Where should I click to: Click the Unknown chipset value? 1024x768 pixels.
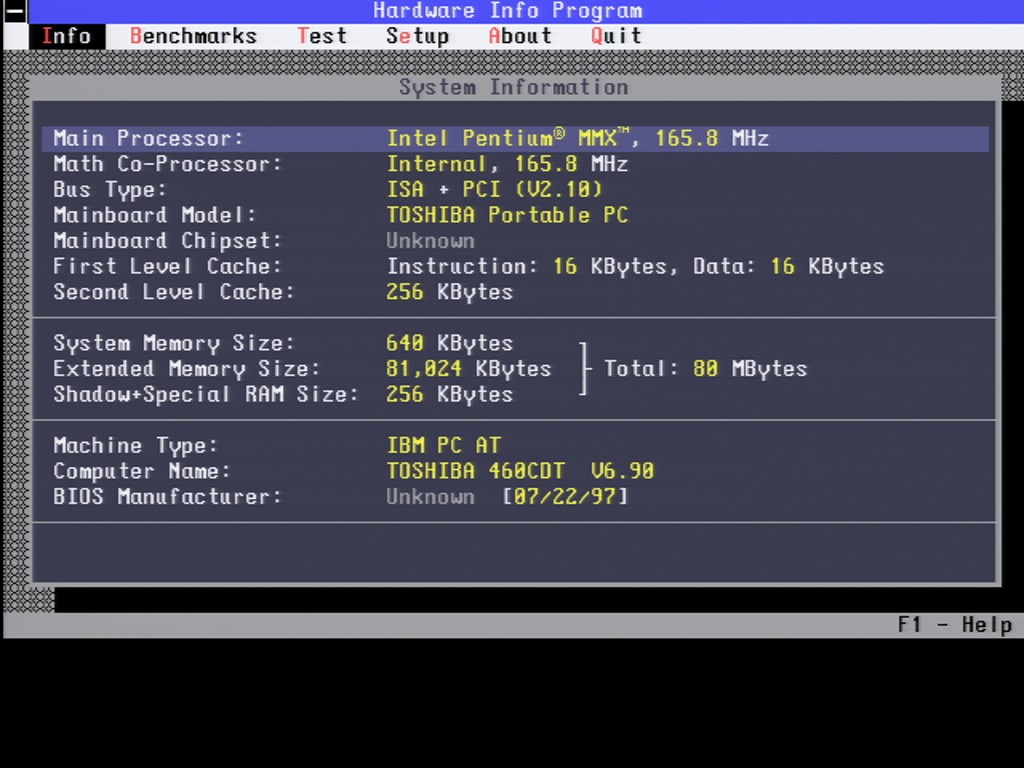pyautogui.click(x=430, y=241)
